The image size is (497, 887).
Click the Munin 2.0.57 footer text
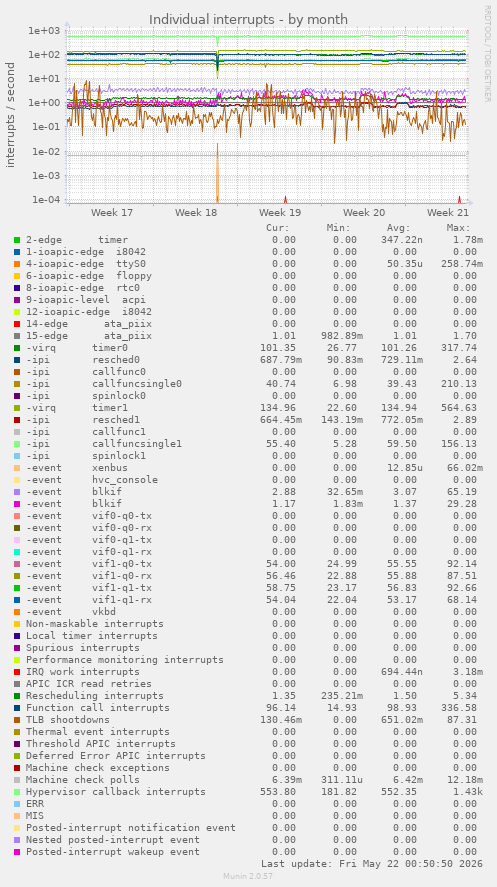pos(248,876)
